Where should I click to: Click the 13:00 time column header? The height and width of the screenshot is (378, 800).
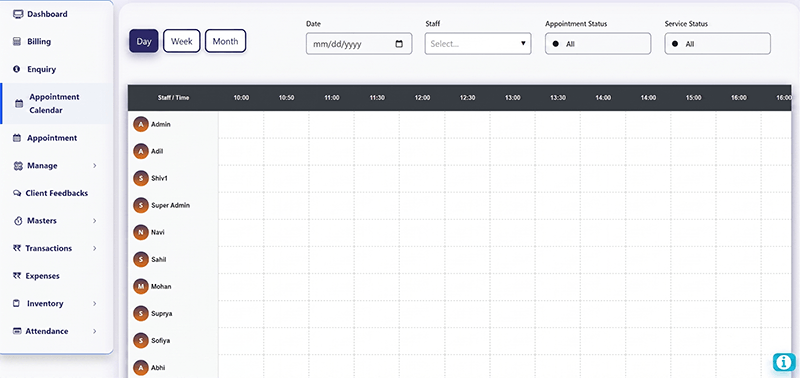(x=513, y=98)
